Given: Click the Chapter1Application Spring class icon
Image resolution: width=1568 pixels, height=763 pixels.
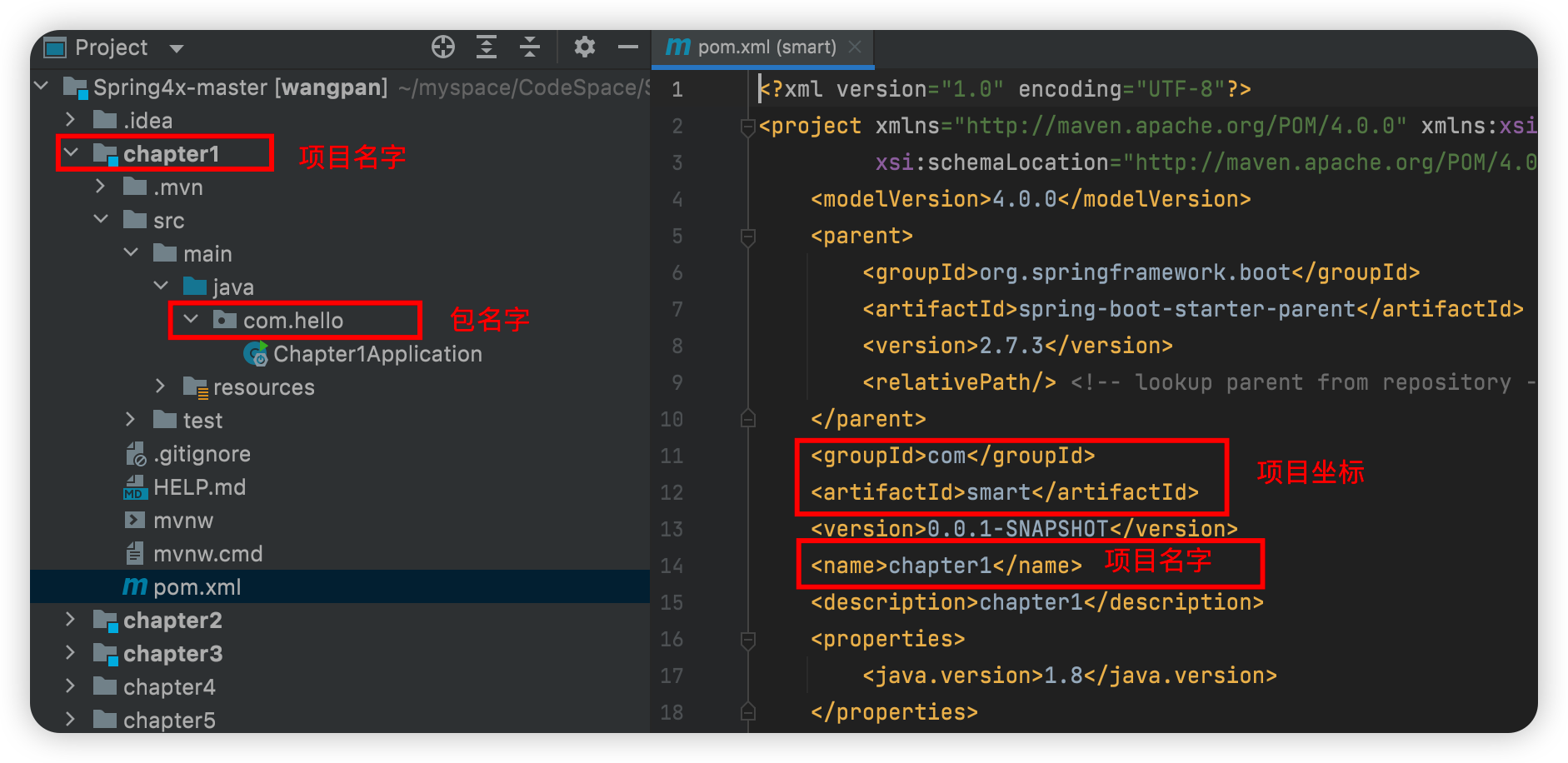Looking at the screenshot, I should 256,354.
